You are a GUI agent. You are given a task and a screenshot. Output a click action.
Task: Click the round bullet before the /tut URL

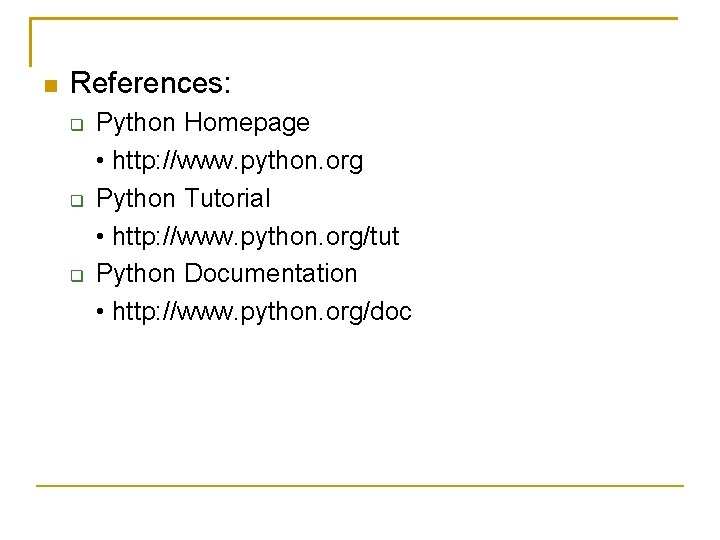click(102, 237)
